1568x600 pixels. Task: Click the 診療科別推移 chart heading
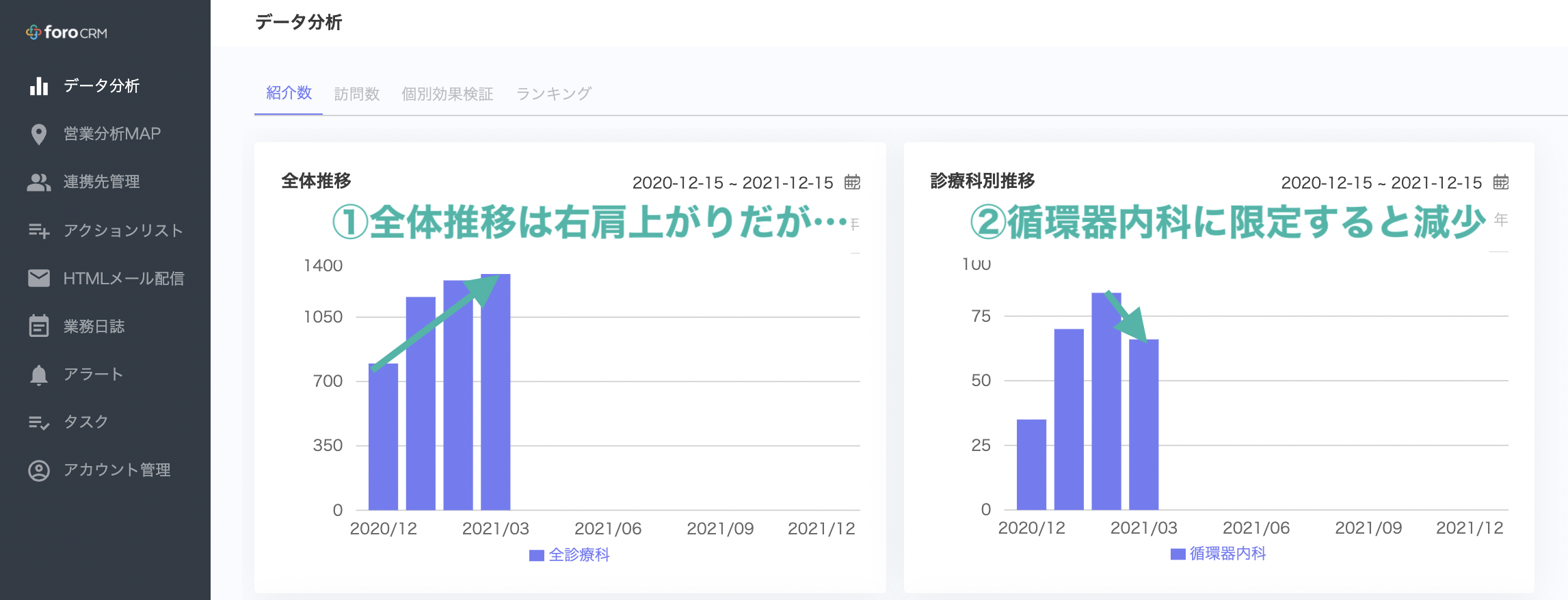pos(983,181)
